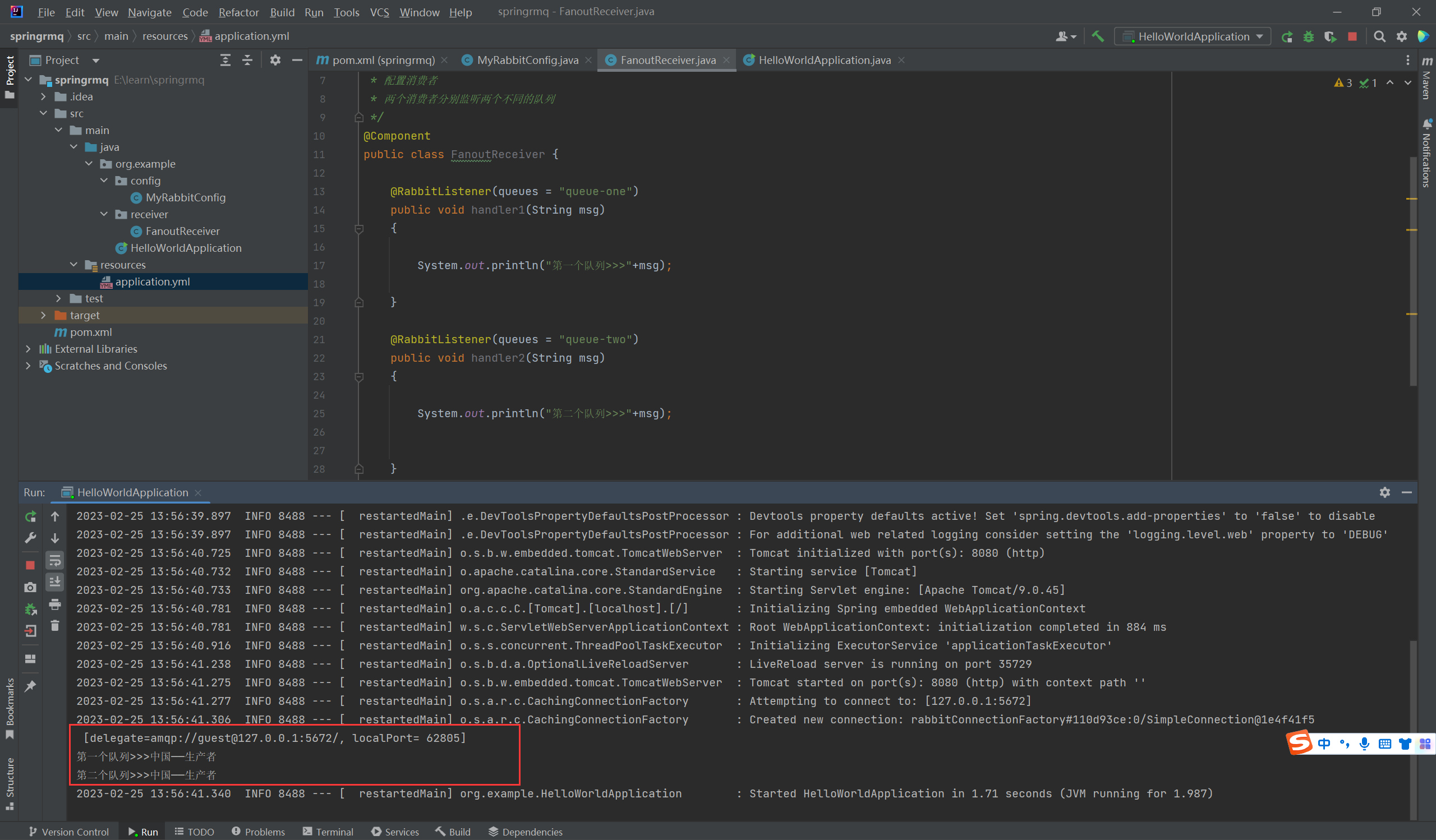Toggle scroll to end in console
The image size is (1436, 840).
(55, 582)
